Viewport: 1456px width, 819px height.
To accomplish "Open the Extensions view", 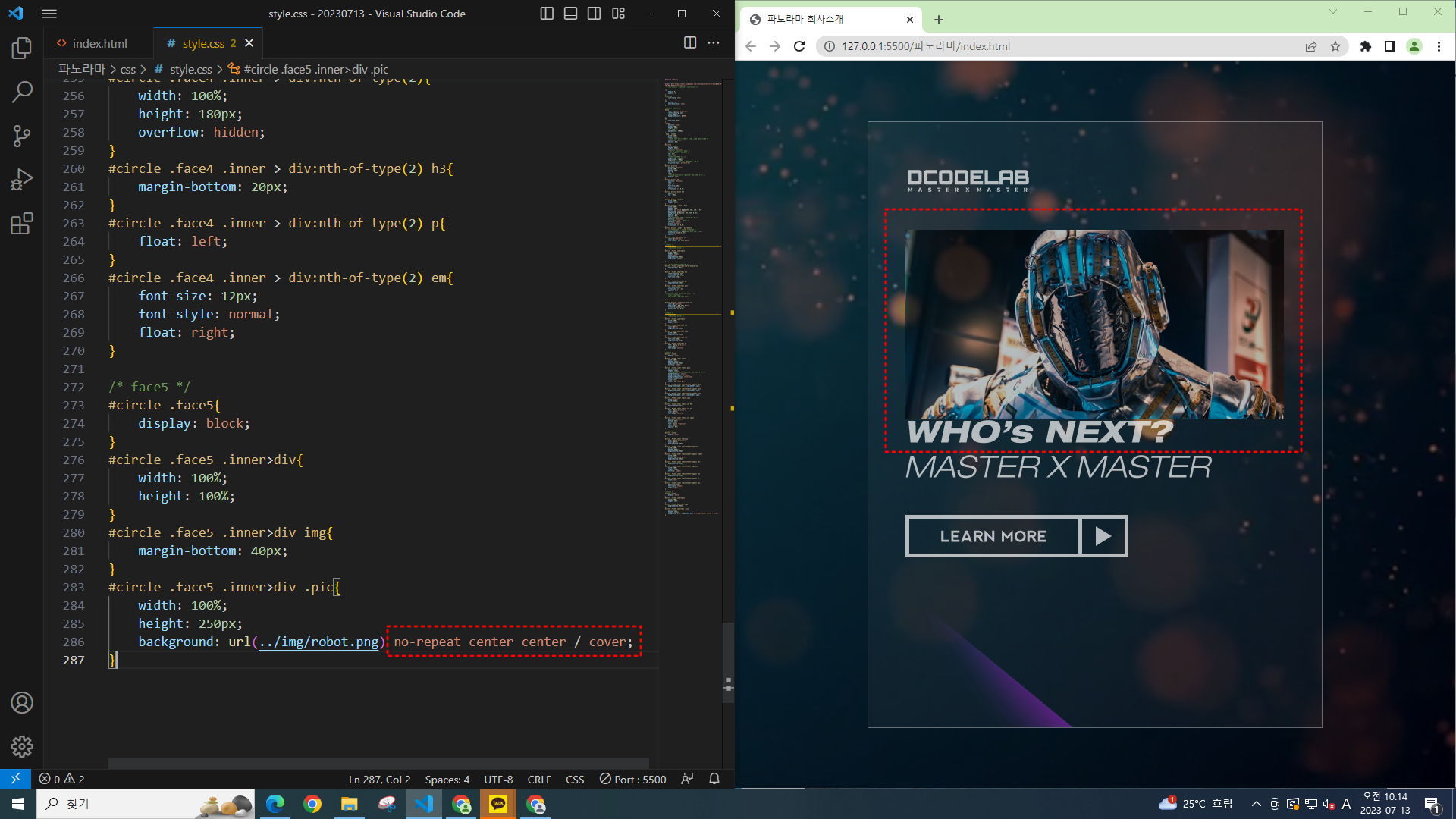I will point(22,224).
